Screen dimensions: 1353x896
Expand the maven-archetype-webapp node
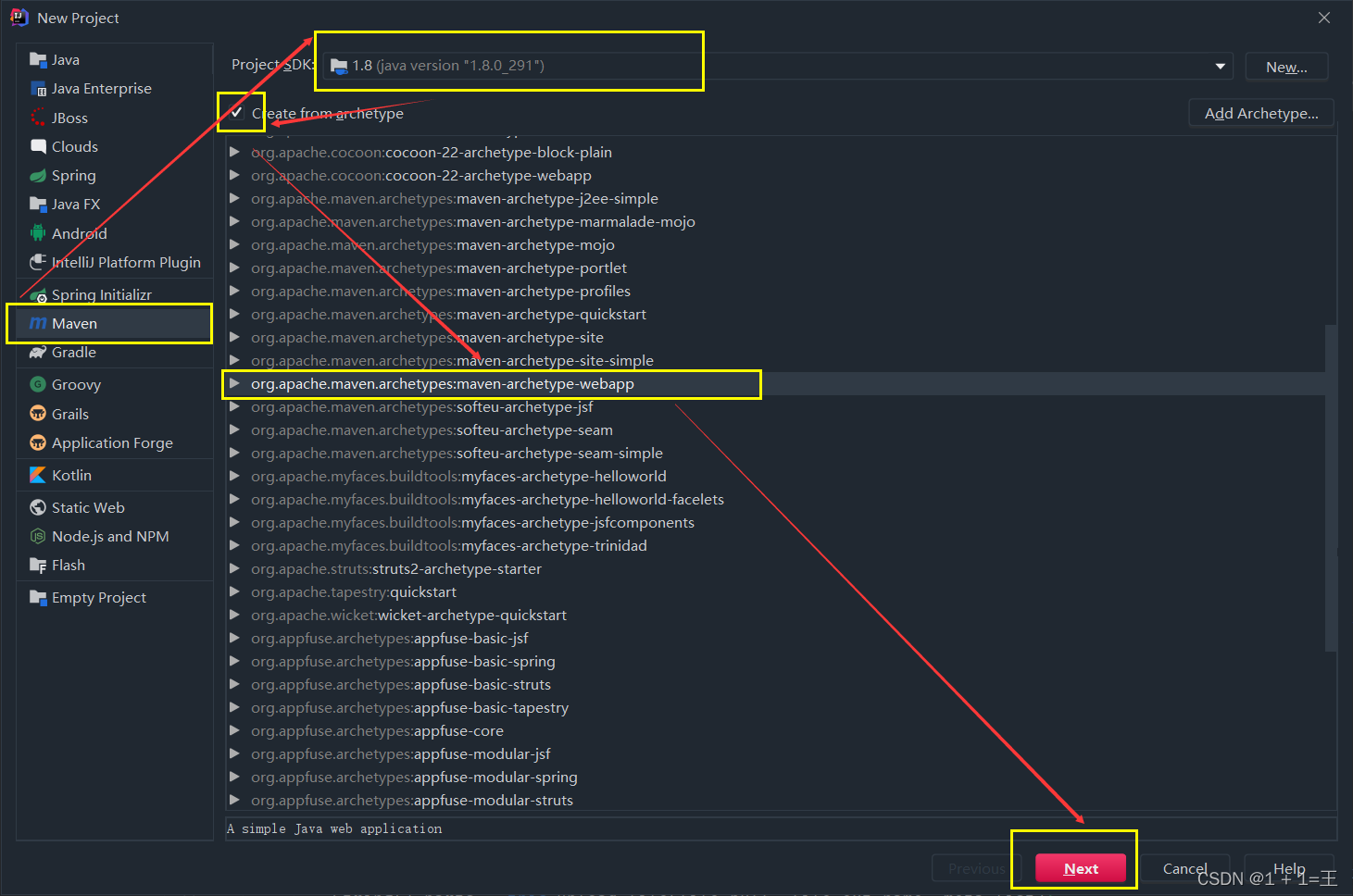pyautogui.click(x=234, y=383)
